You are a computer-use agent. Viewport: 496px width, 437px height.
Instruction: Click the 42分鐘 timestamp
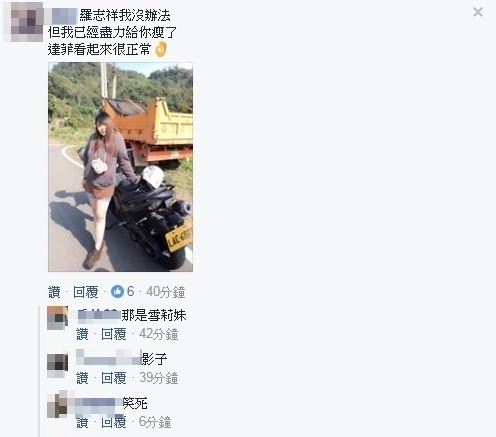point(159,334)
